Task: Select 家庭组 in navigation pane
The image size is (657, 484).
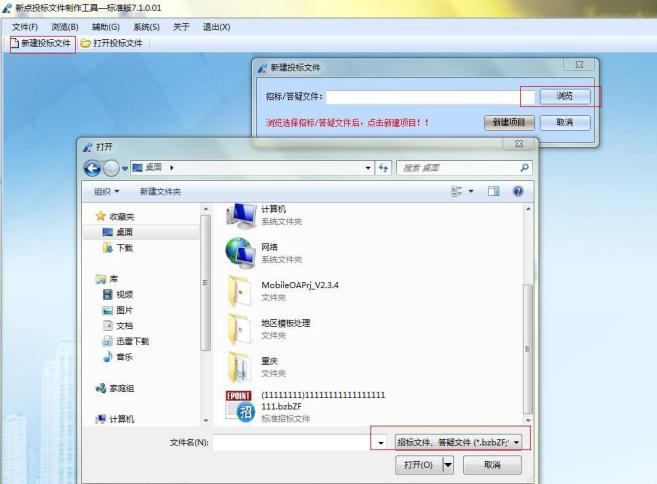Action: point(115,388)
